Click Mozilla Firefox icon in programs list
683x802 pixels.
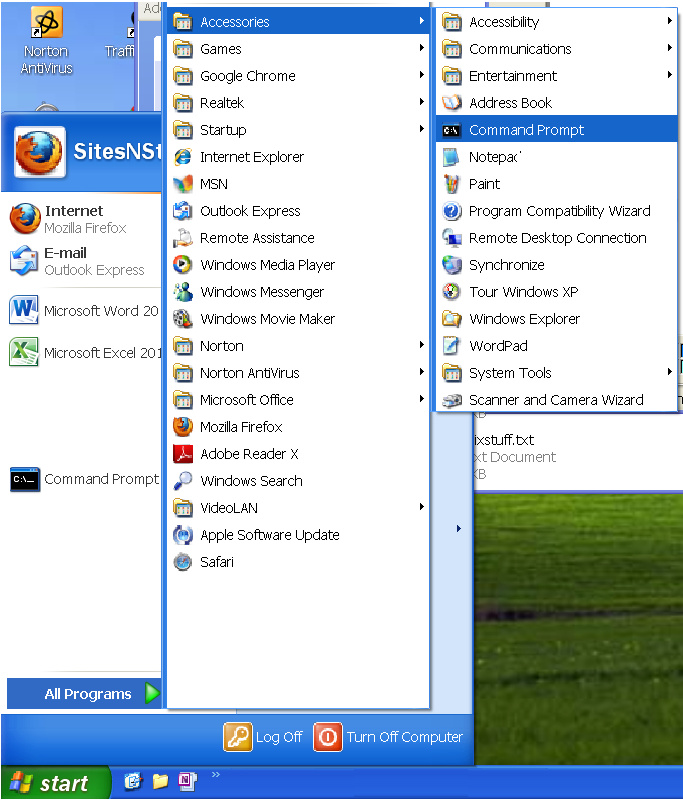[x=183, y=427]
